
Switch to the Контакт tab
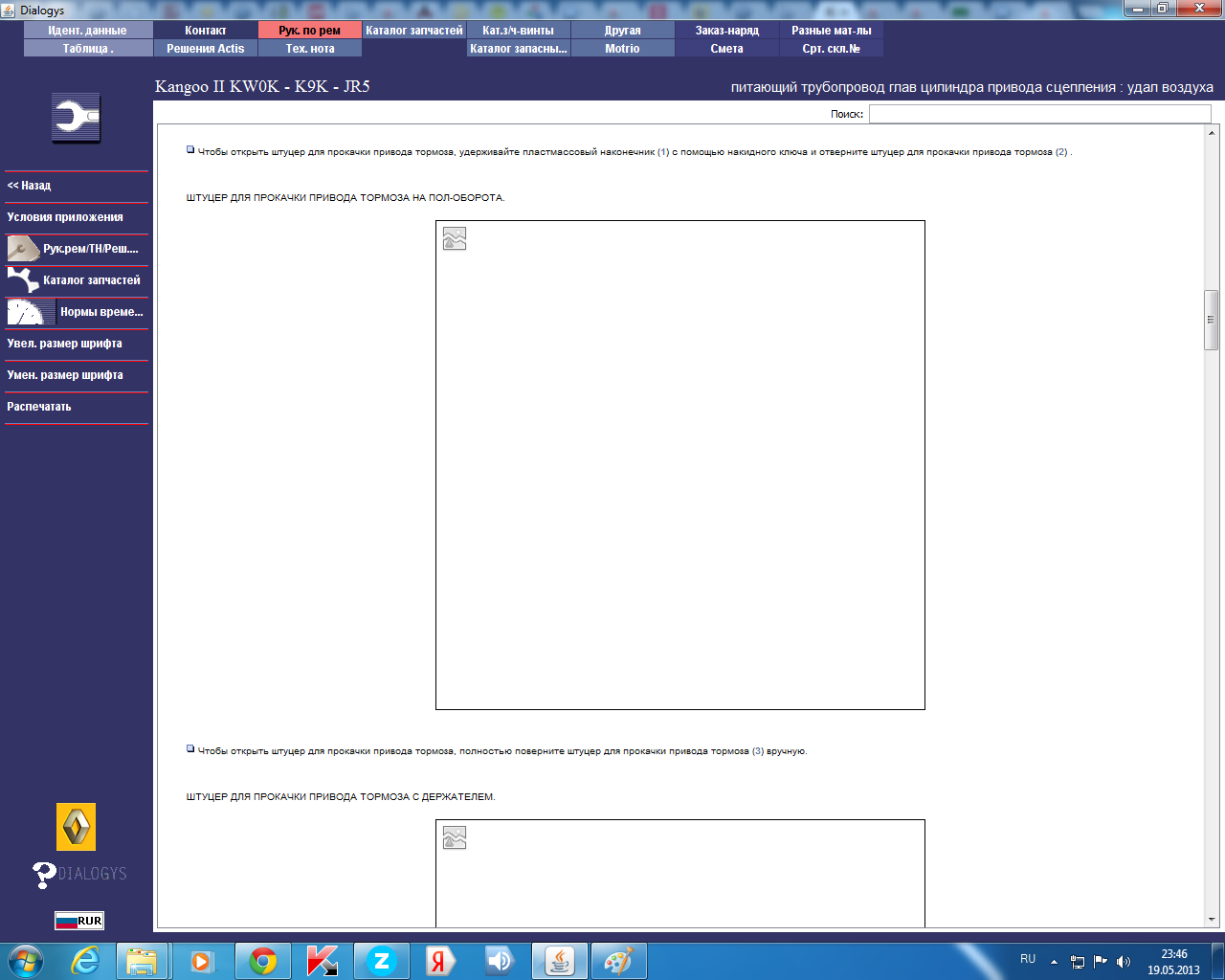point(206,31)
